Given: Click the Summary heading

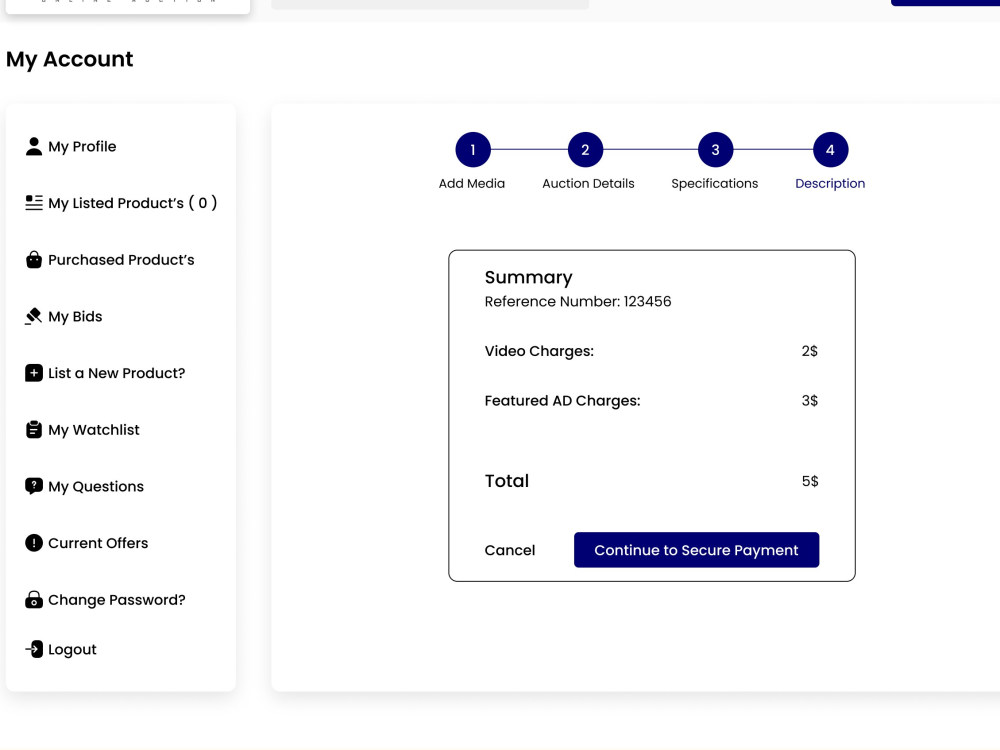Looking at the screenshot, I should coord(529,277).
